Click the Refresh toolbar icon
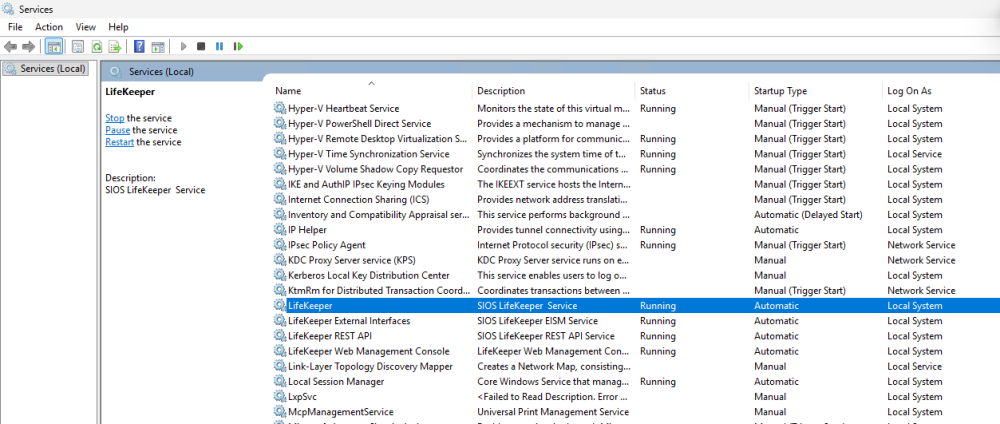This screenshot has height=424, width=1000. pos(96,47)
